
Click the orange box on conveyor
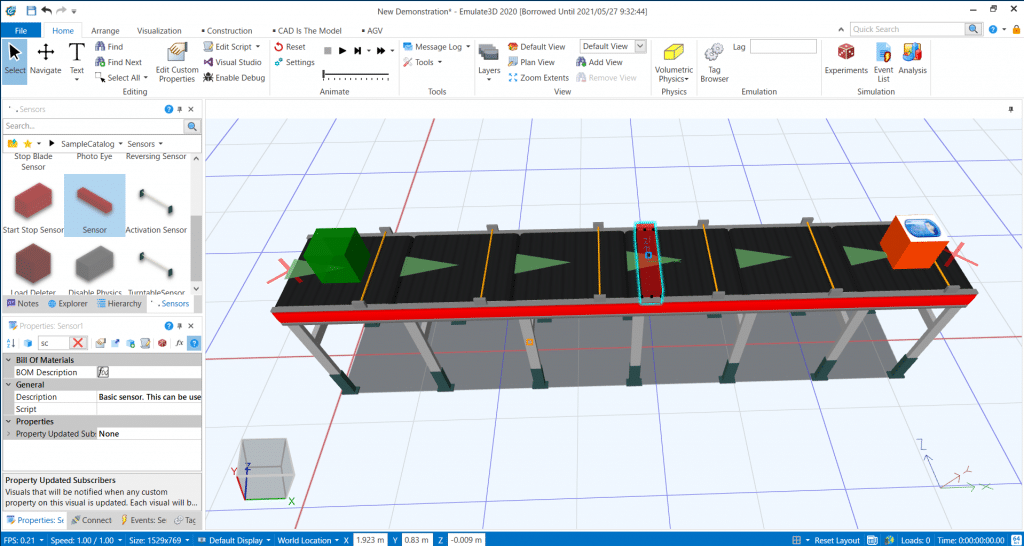pos(914,242)
